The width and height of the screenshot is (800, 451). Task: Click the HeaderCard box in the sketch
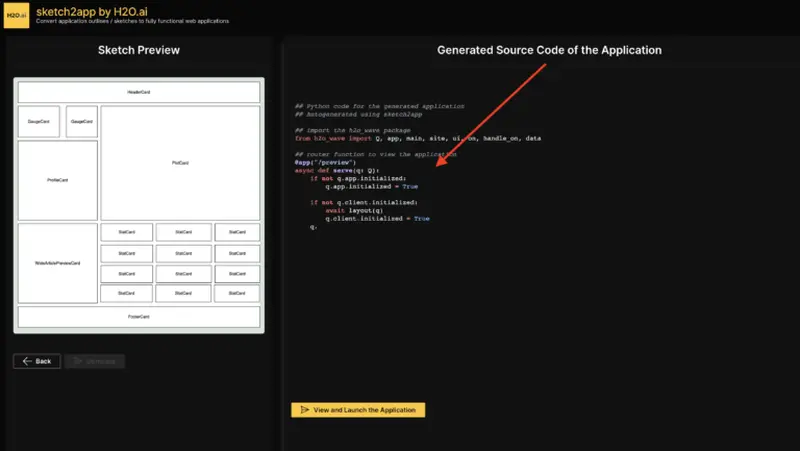click(x=139, y=92)
